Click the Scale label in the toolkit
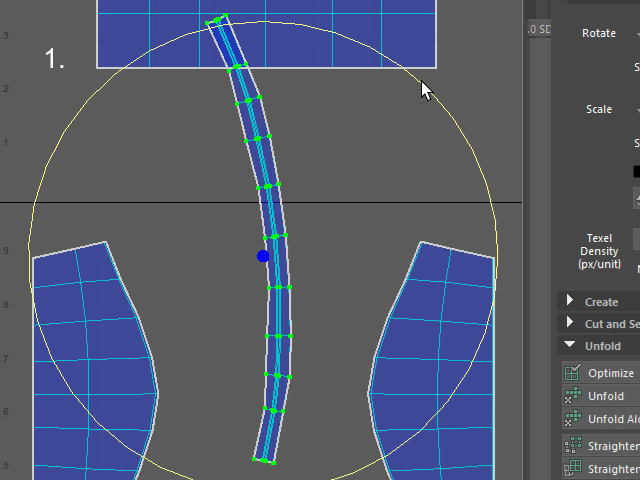640x480 pixels. pos(599,109)
